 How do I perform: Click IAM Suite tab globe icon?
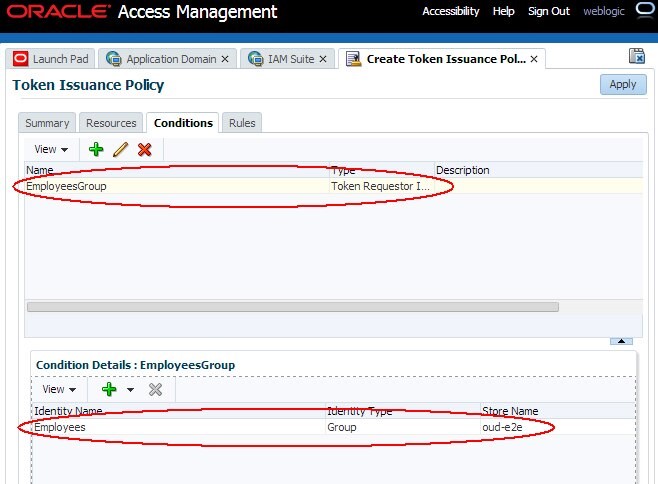coord(256,59)
